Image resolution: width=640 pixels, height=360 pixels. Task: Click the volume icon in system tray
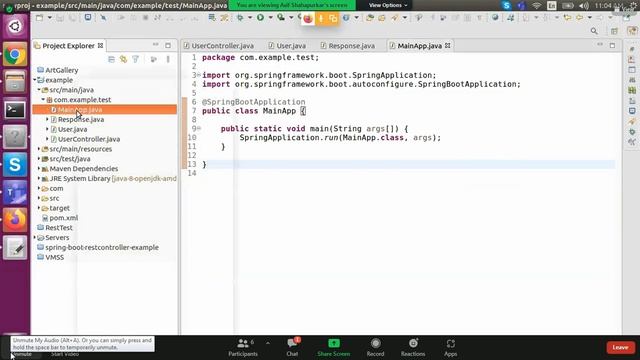tap(584, 6)
